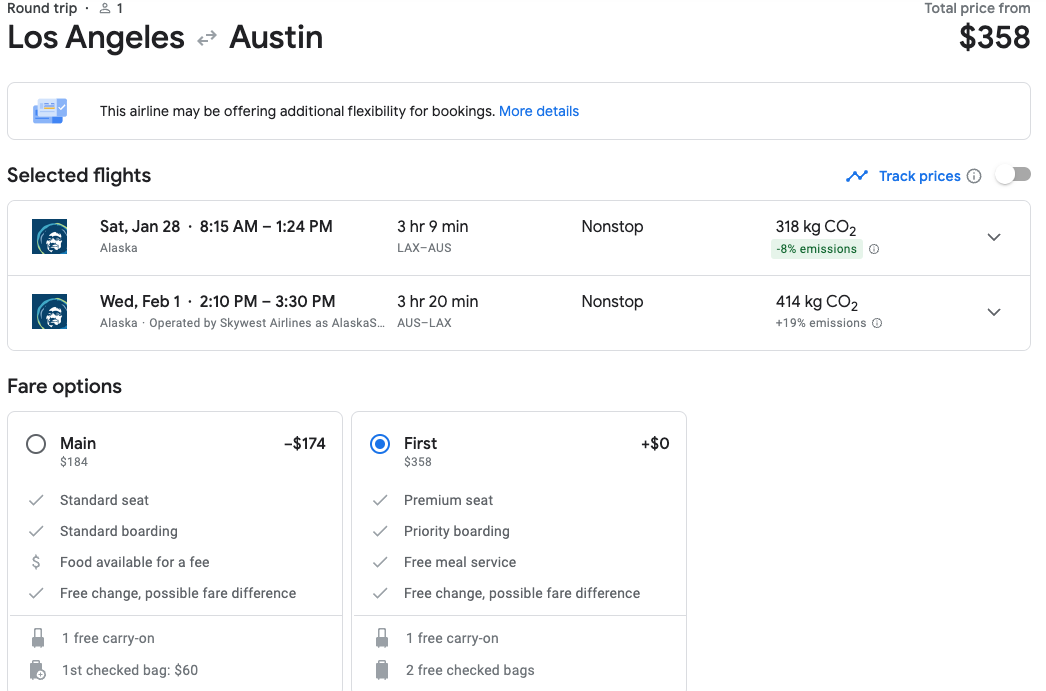1046x691 pixels.
Task: Click the passenger count icon
Action: pyautogui.click(x=105, y=8)
